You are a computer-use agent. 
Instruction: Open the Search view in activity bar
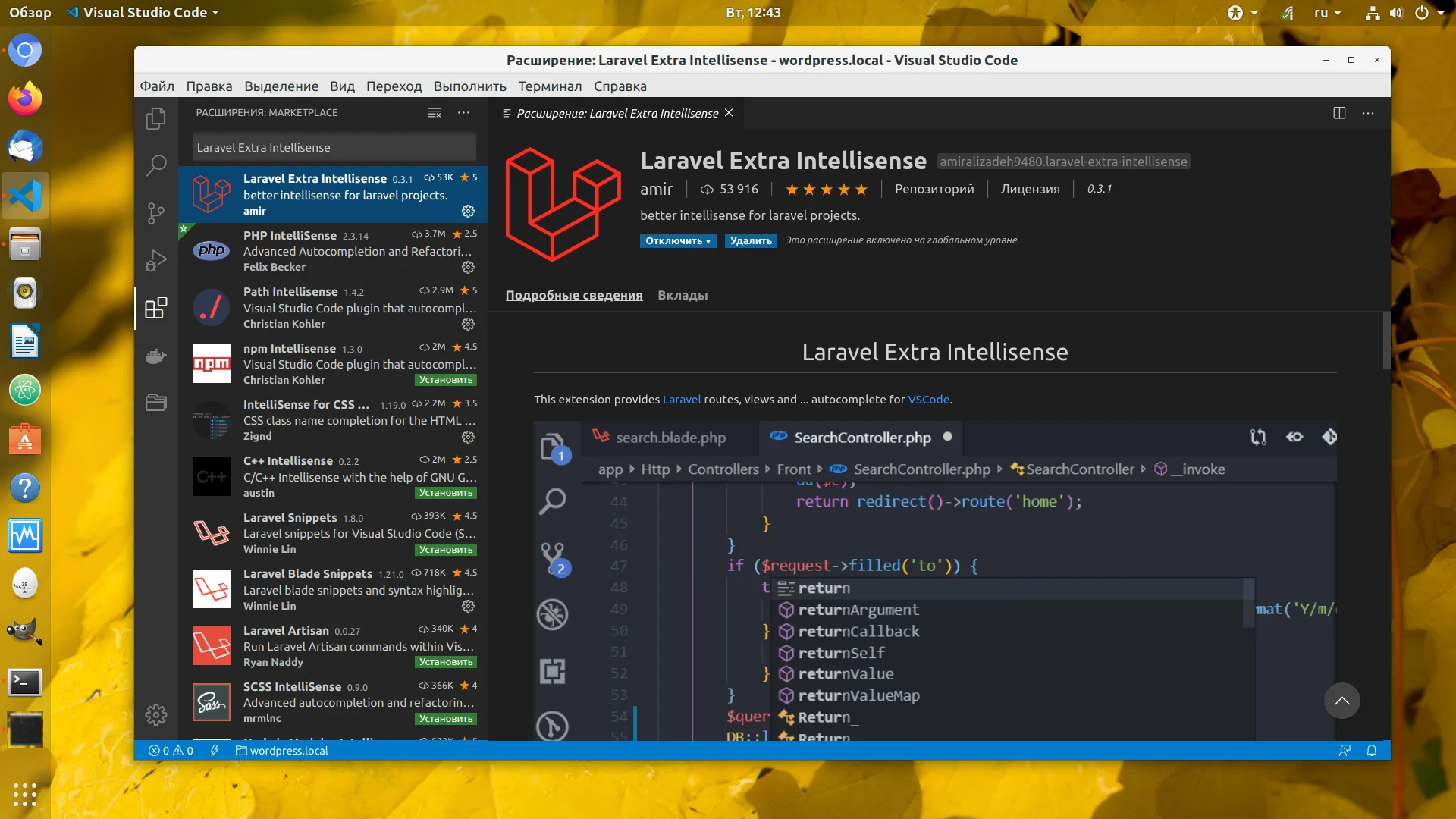coord(156,165)
